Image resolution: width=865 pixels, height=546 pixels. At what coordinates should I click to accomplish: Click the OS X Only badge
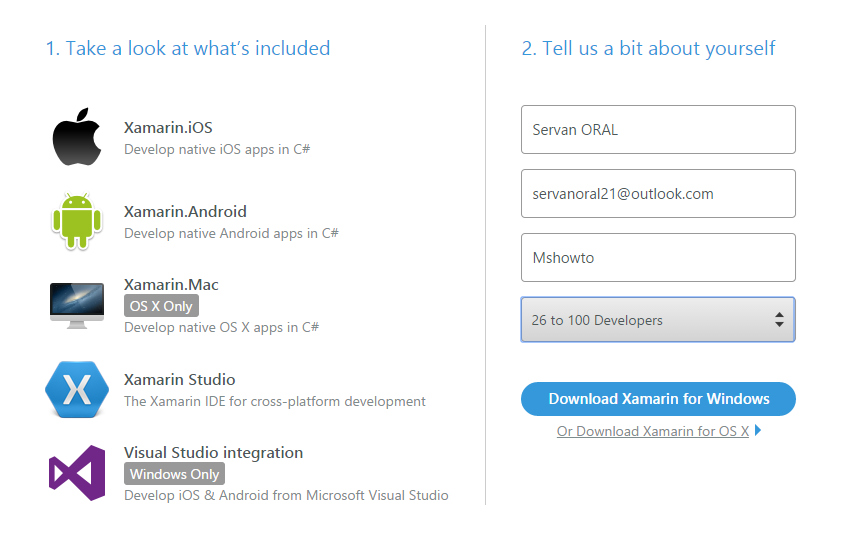point(161,306)
